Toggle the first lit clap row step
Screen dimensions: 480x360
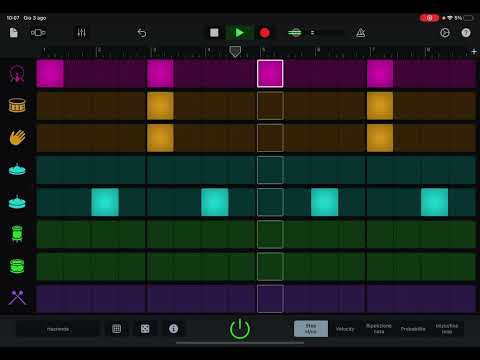coord(160,138)
